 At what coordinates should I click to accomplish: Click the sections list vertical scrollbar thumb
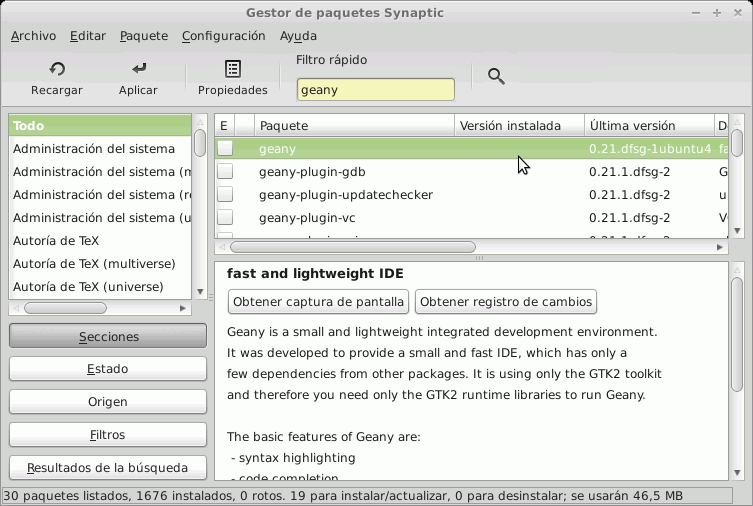coord(200,143)
